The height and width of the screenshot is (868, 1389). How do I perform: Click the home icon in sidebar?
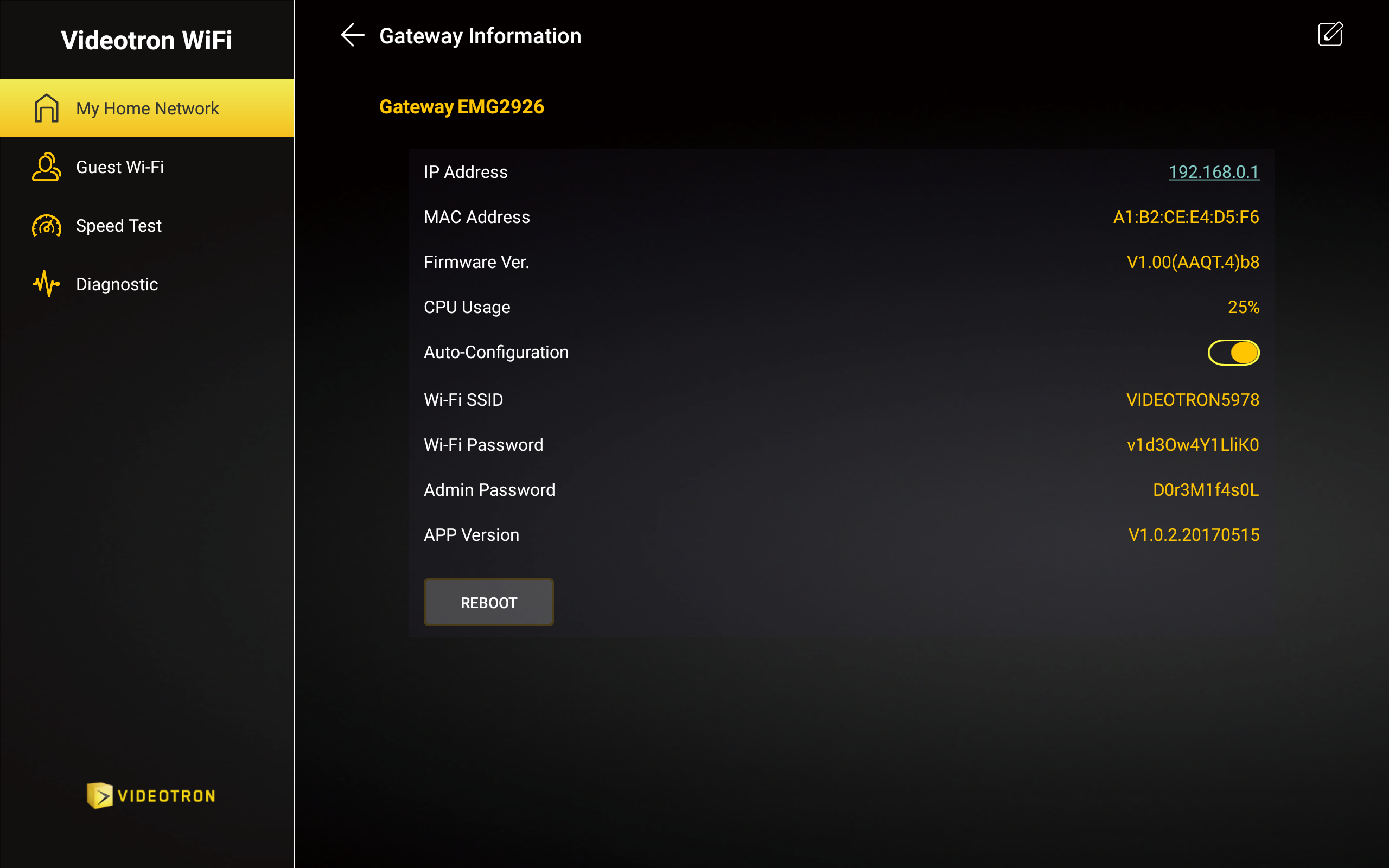tap(47, 108)
